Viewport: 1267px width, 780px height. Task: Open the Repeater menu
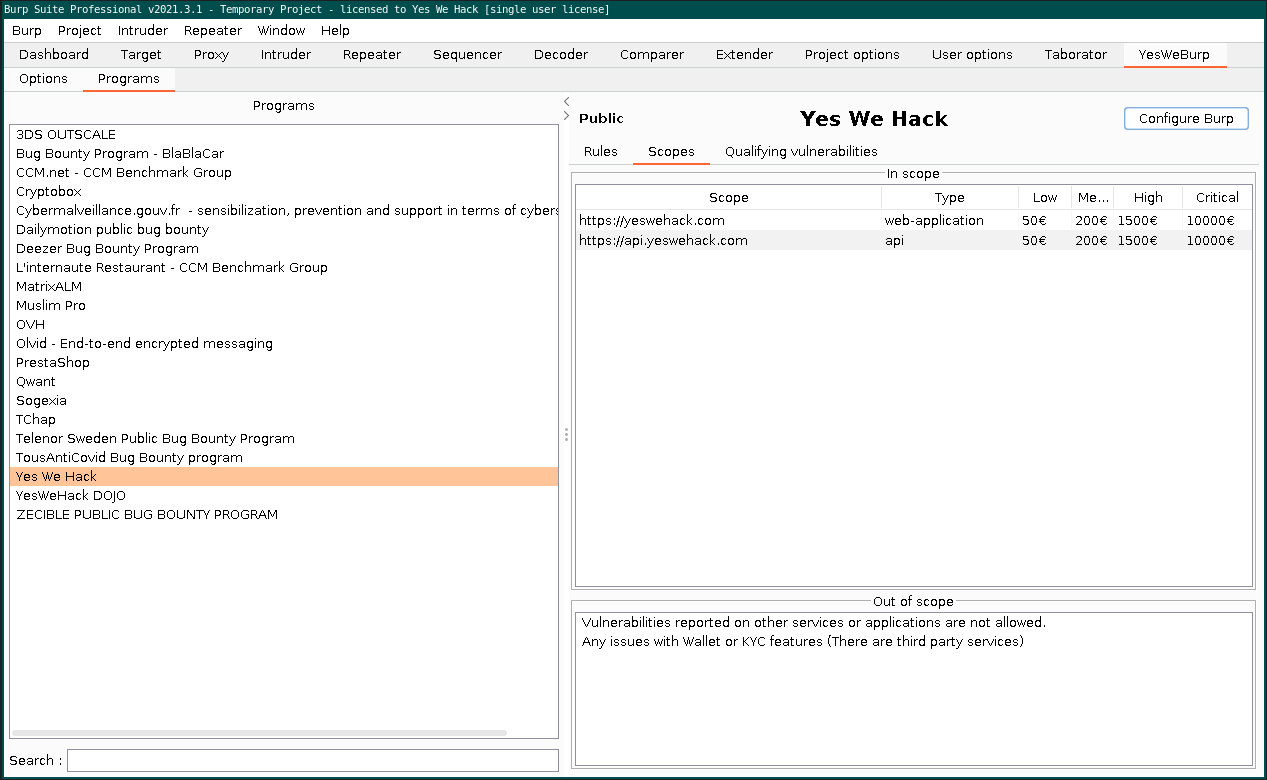tap(213, 31)
